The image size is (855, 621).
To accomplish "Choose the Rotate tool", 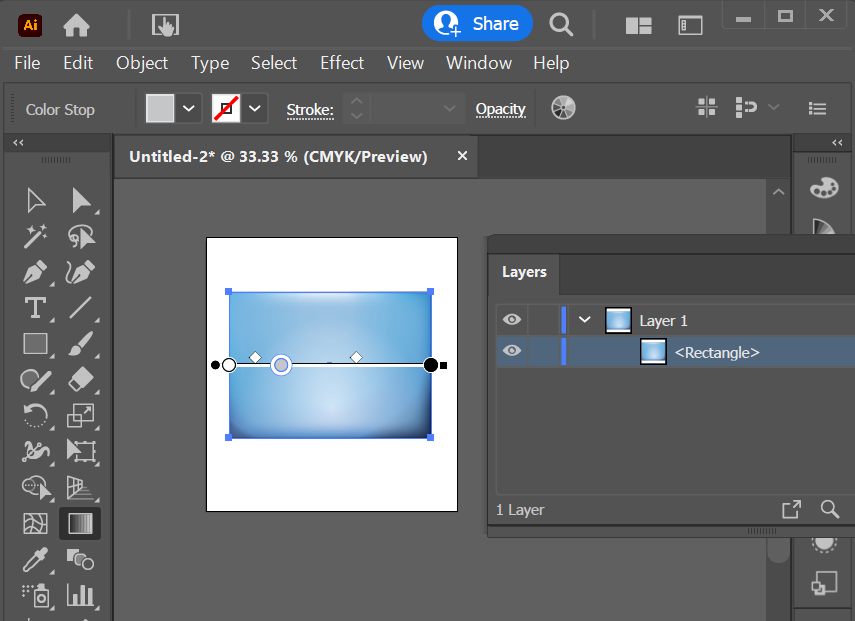I will pos(35,416).
